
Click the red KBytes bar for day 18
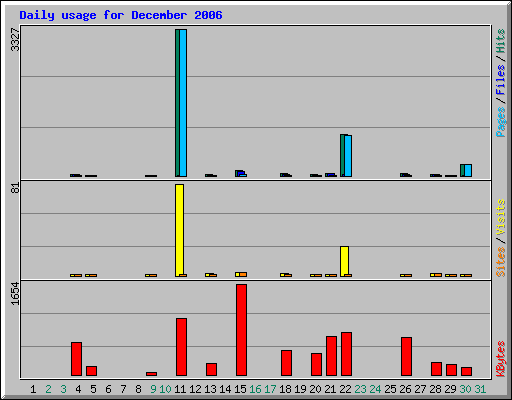[286, 363]
